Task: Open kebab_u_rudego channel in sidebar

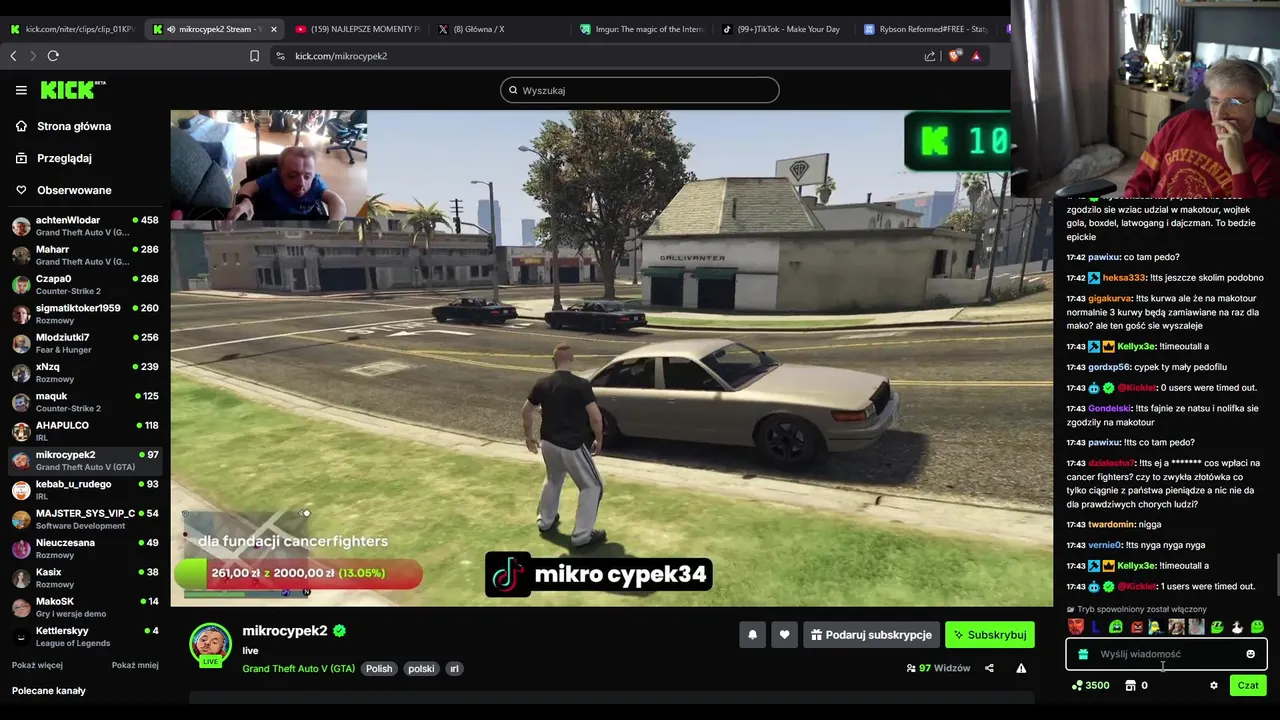Action: (x=85, y=490)
